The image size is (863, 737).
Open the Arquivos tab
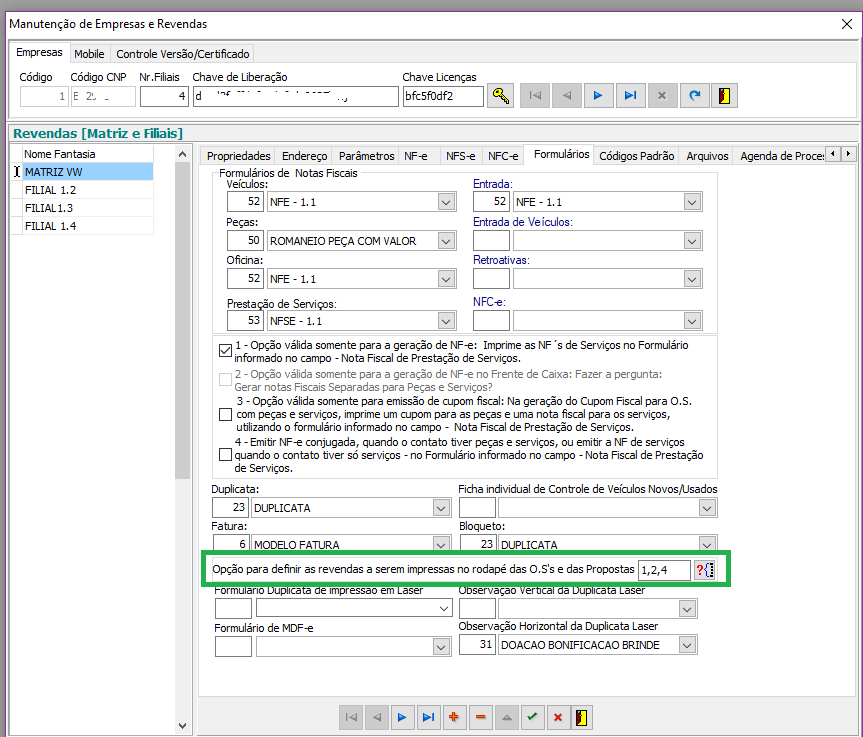(x=707, y=156)
